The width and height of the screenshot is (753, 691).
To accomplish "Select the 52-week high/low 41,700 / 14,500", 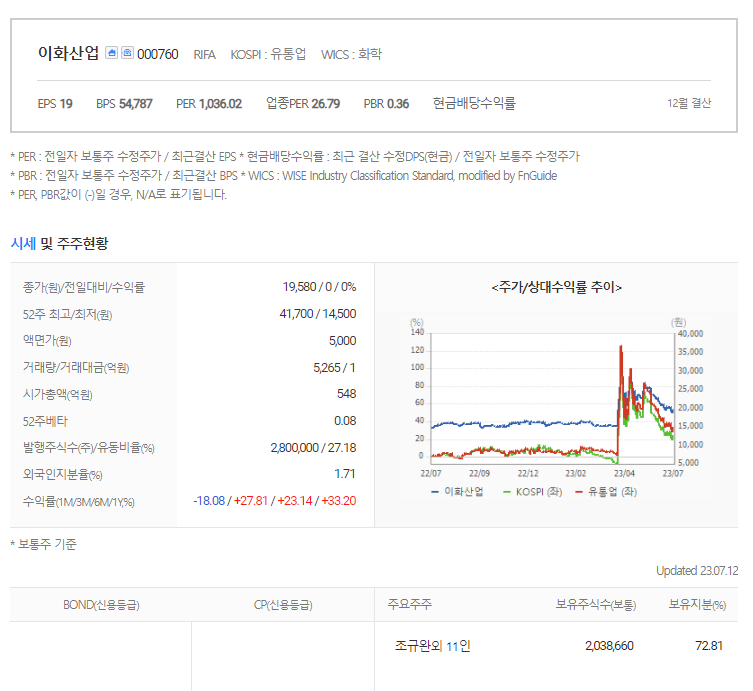I will pos(318,314).
